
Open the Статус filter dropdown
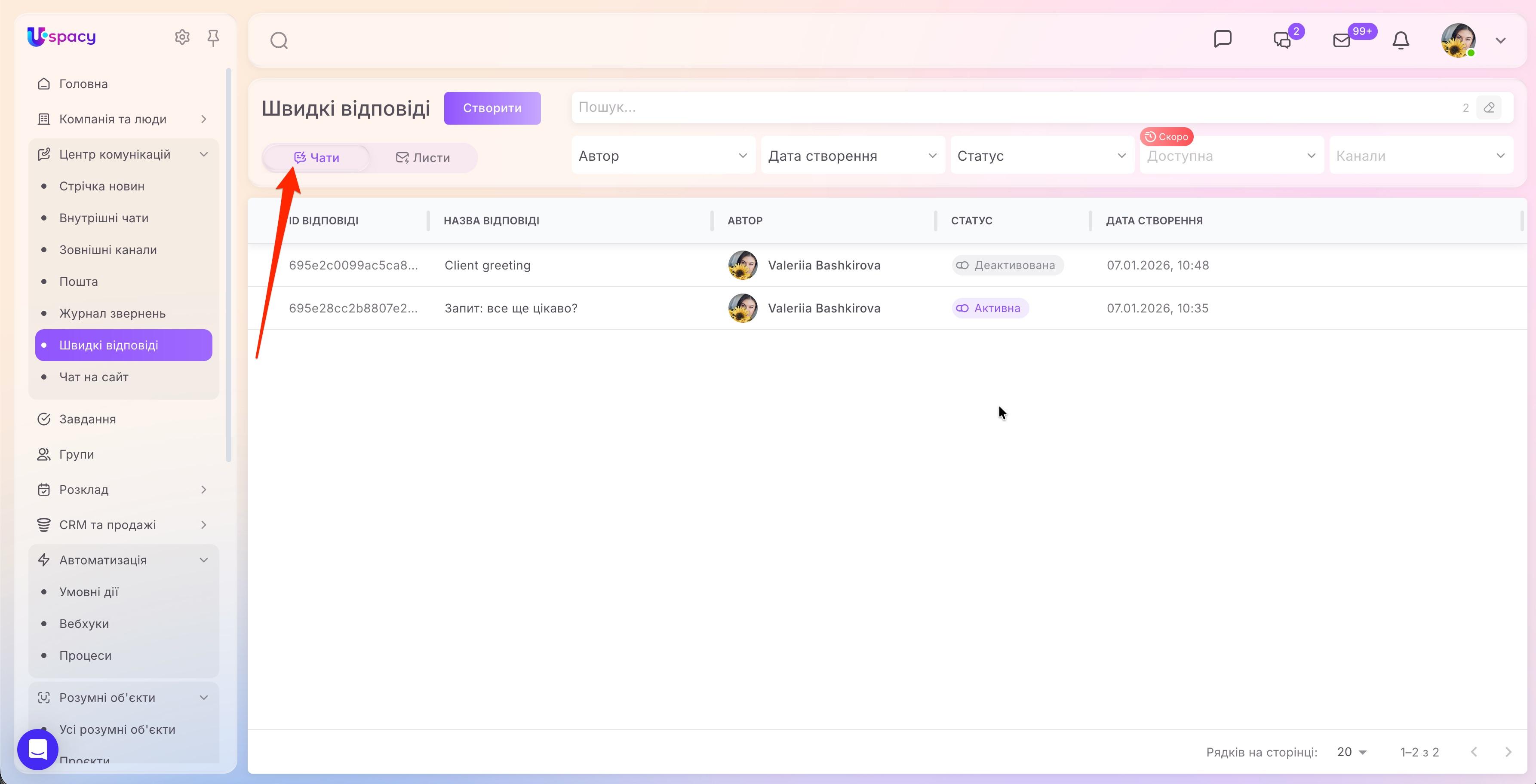1042,156
